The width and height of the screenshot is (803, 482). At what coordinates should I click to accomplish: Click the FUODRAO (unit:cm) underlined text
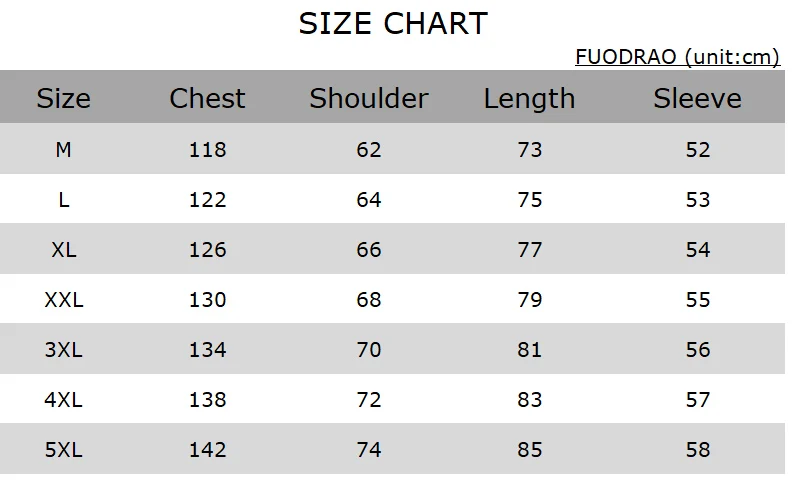pyautogui.click(x=678, y=57)
